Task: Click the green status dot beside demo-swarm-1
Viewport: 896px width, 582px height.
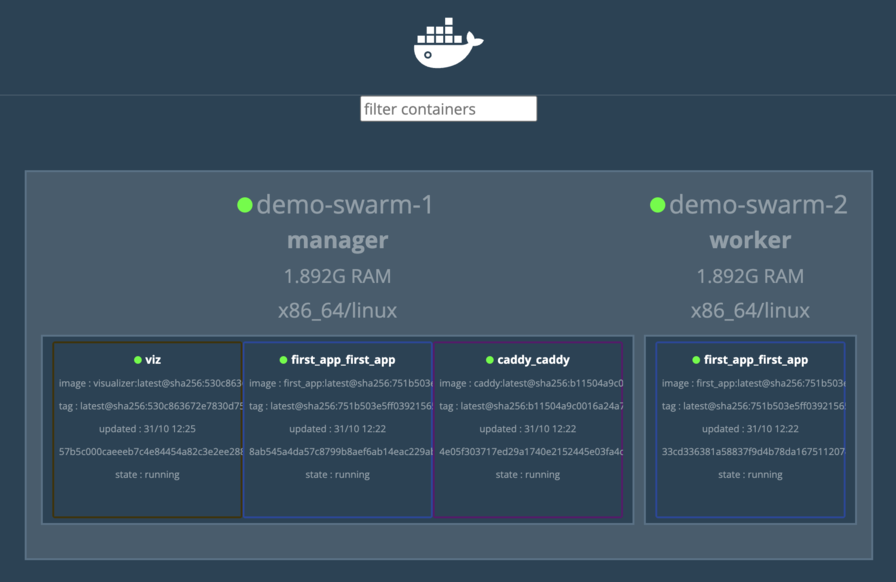Action: coord(245,205)
